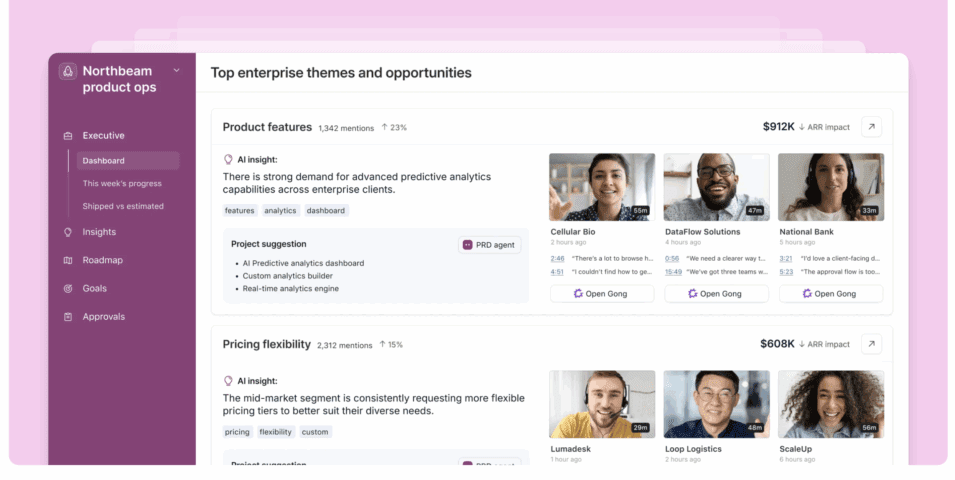Click the Roadmap map icon

coord(68,260)
